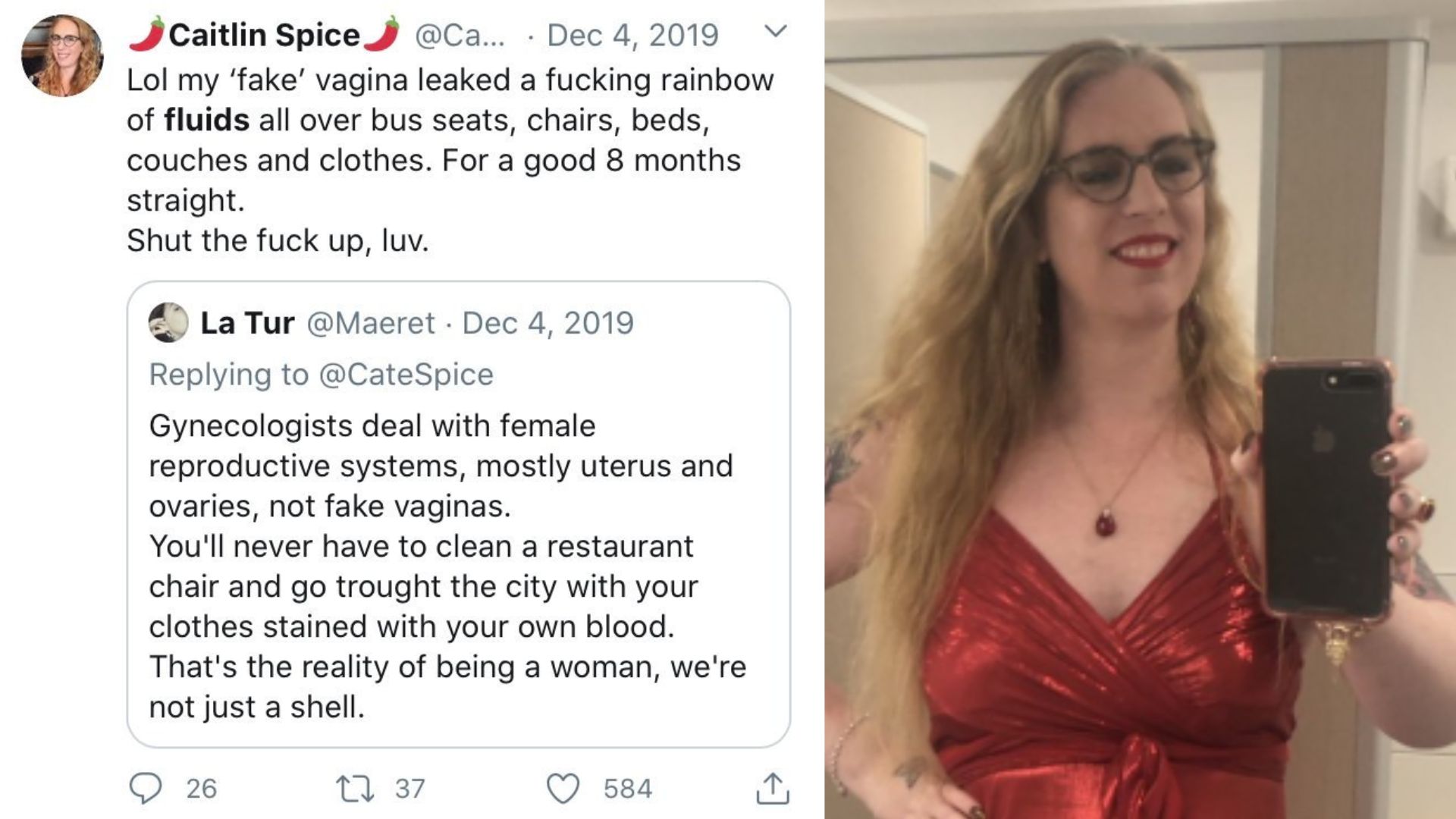Screen dimensions: 1456x819
Task: Open the quoted tweet's Dec 4, 2019 date
Action: [x=548, y=323]
